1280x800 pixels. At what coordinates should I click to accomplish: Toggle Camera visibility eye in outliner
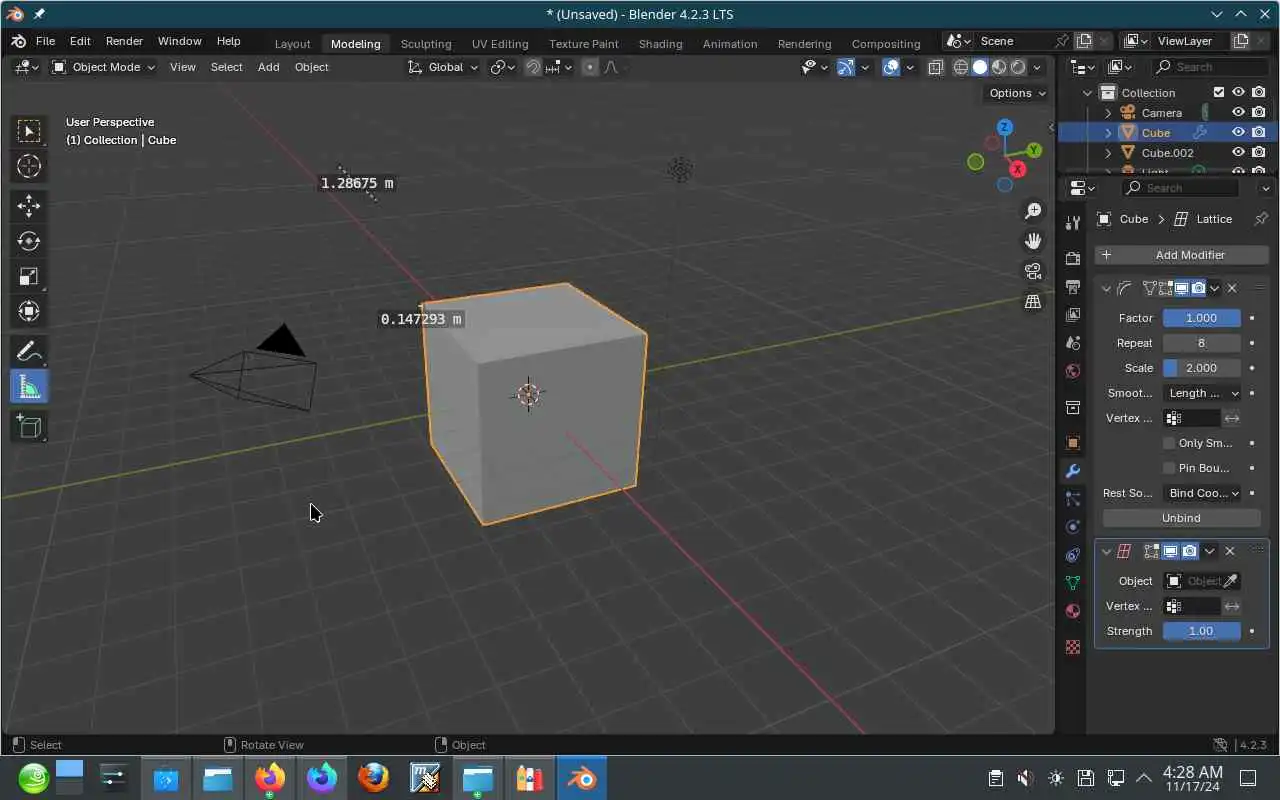1238,112
